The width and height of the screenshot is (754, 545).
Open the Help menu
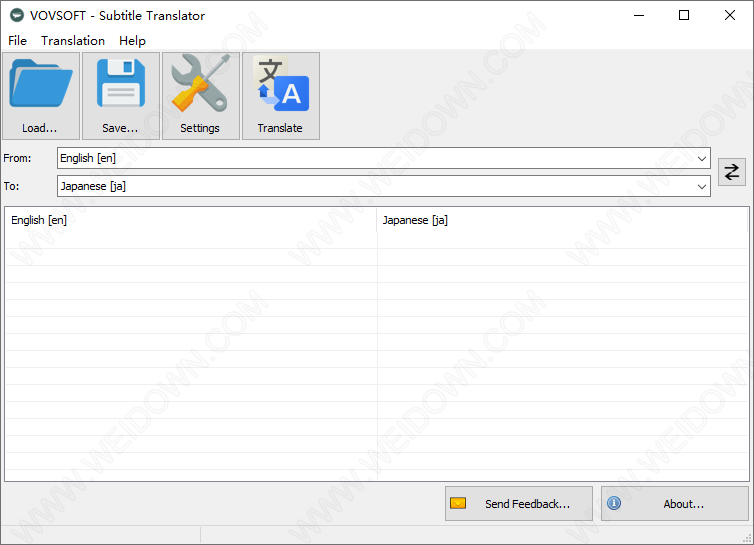coord(132,41)
